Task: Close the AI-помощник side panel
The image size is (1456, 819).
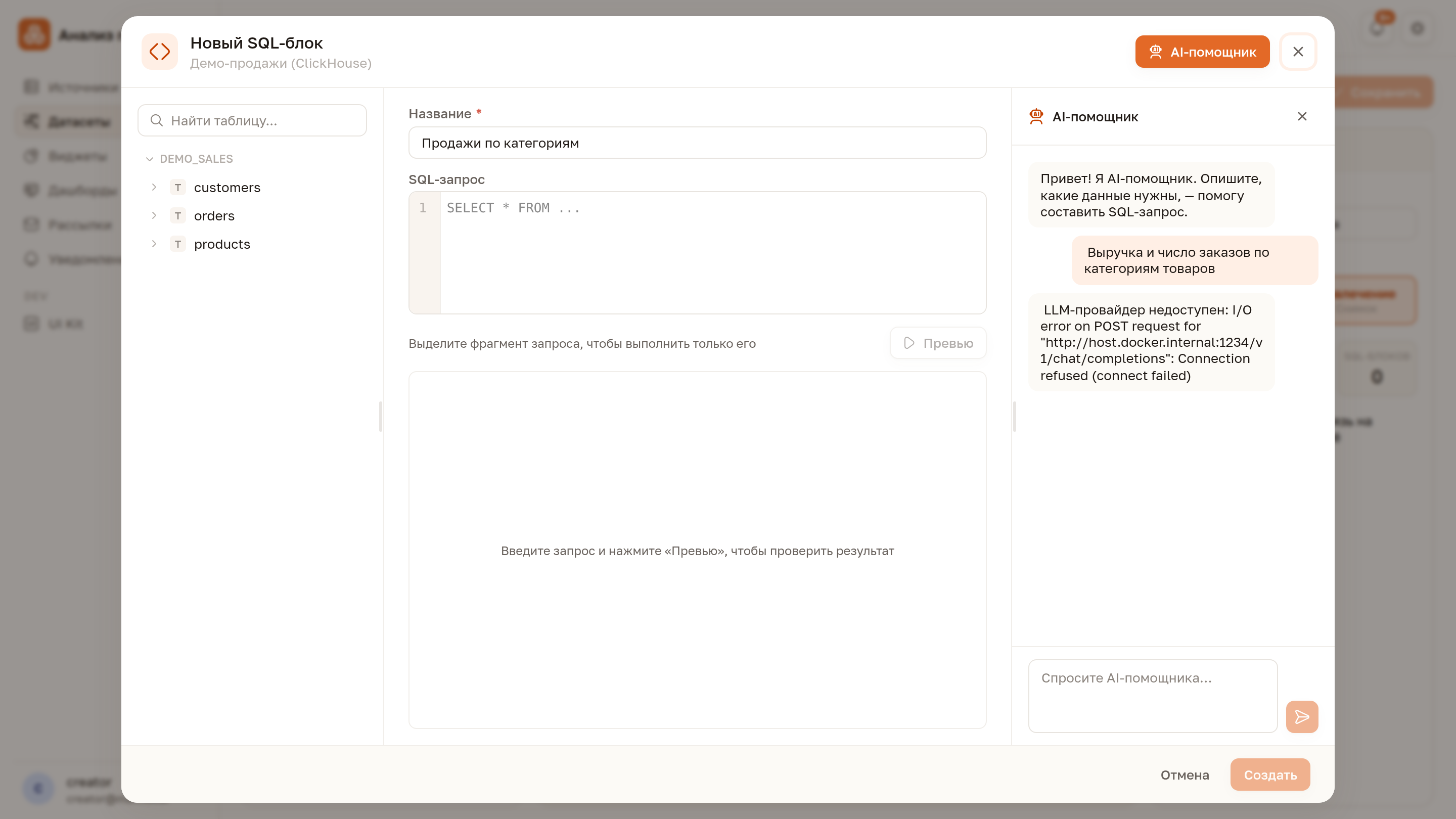Action: coord(1302,116)
